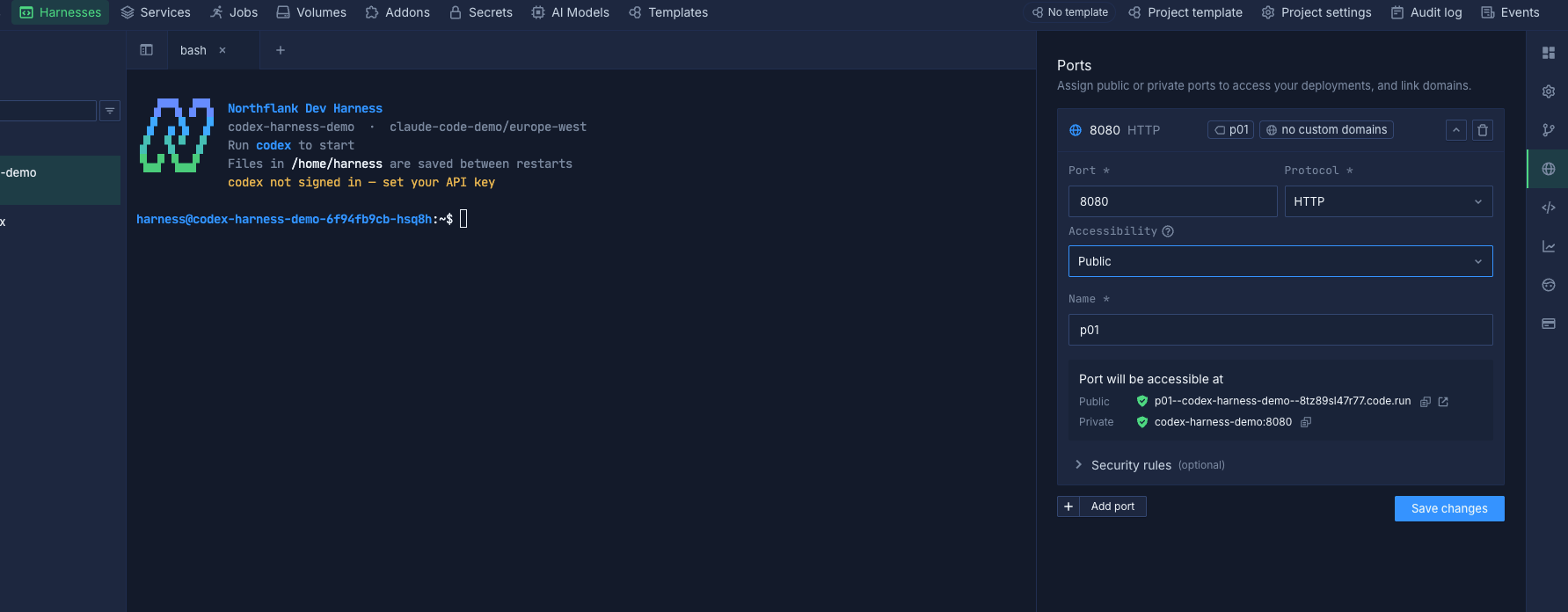The image size is (1568, 612).
Task: Click the p01 port name badge
Action: coord(1231,130)
